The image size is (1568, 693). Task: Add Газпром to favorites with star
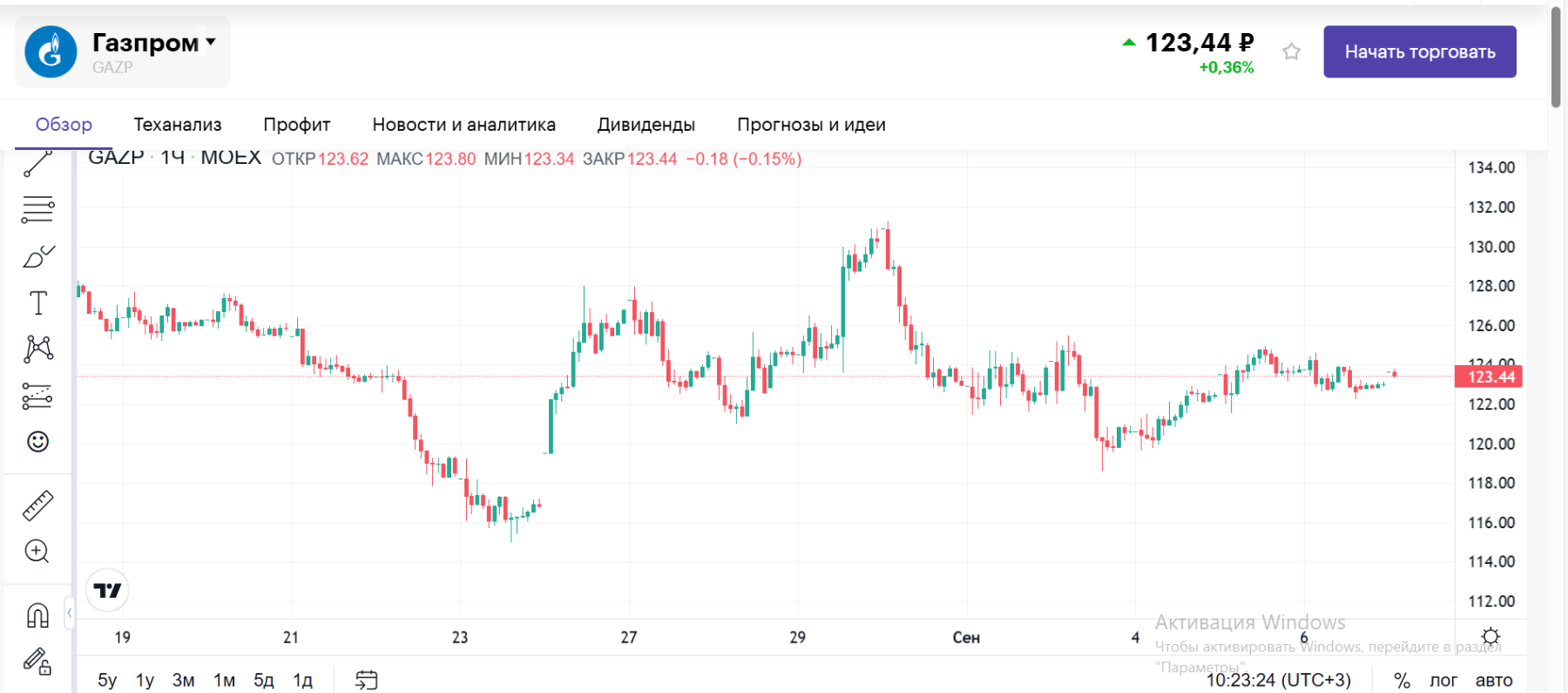tap(1291, 51)
